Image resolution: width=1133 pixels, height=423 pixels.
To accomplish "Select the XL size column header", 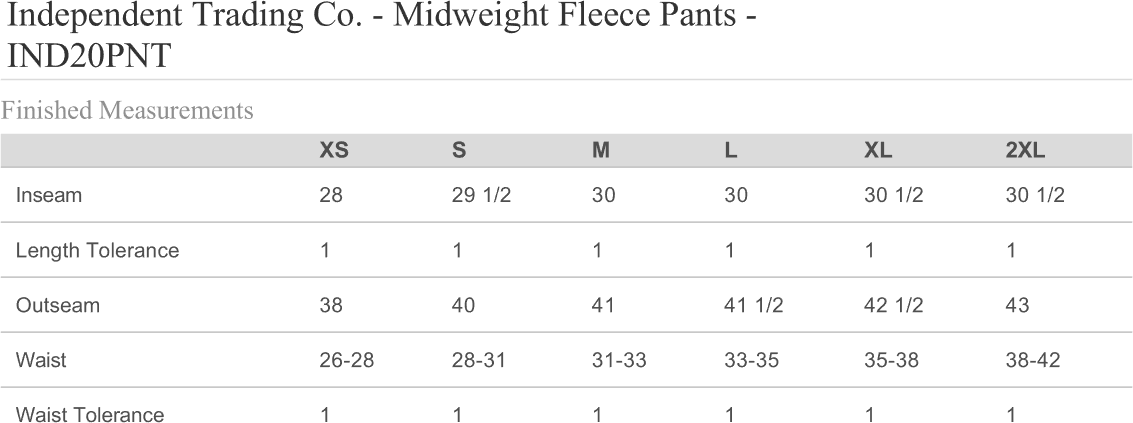I will click(878, 151).
